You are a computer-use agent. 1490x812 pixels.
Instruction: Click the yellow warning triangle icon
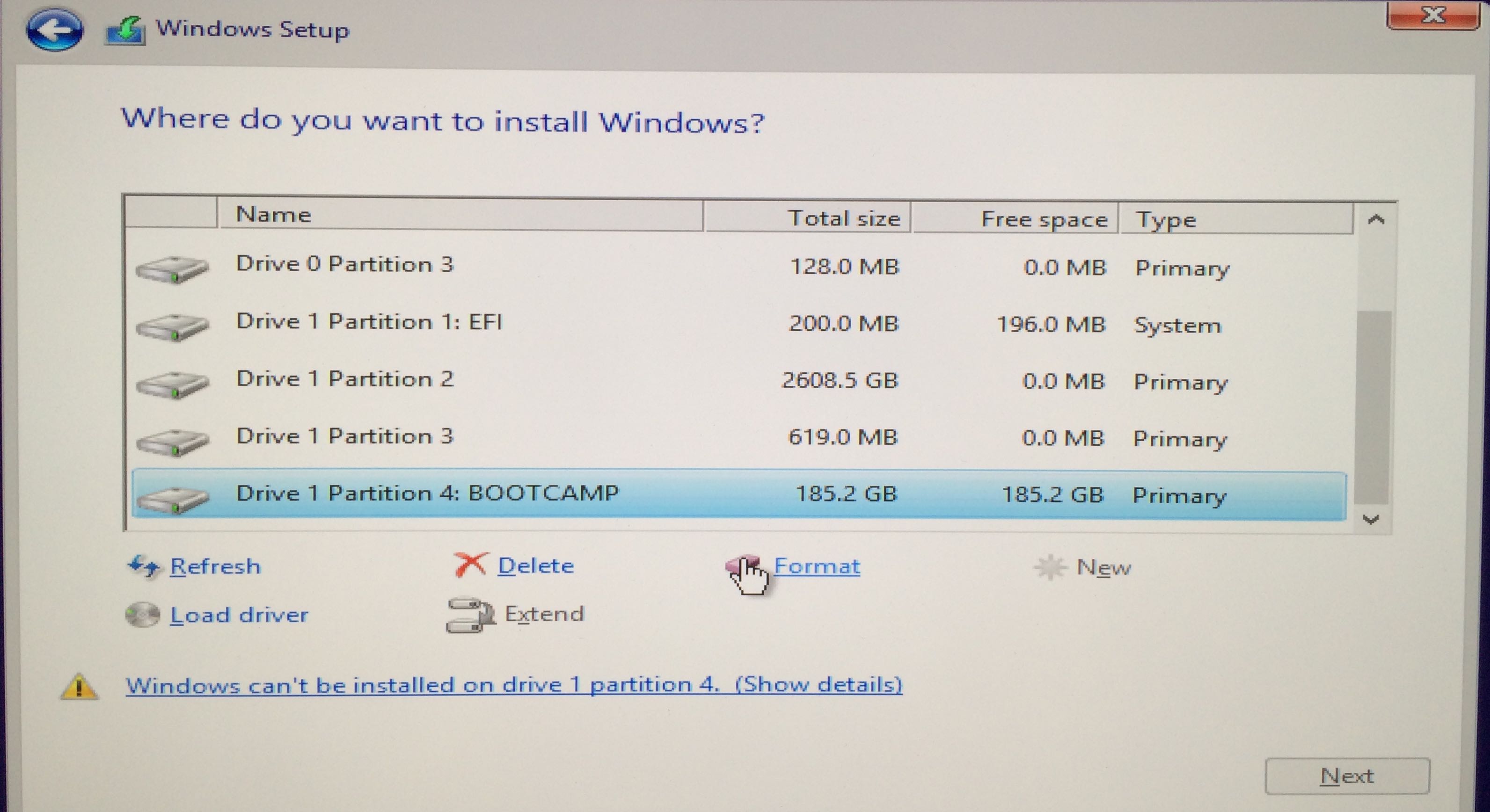pos(79,687)
